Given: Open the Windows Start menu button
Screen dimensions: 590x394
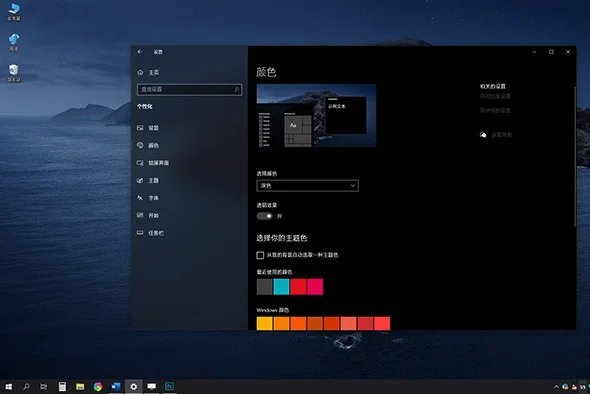Looking at the screenshot, I should [x=8, y=386].
